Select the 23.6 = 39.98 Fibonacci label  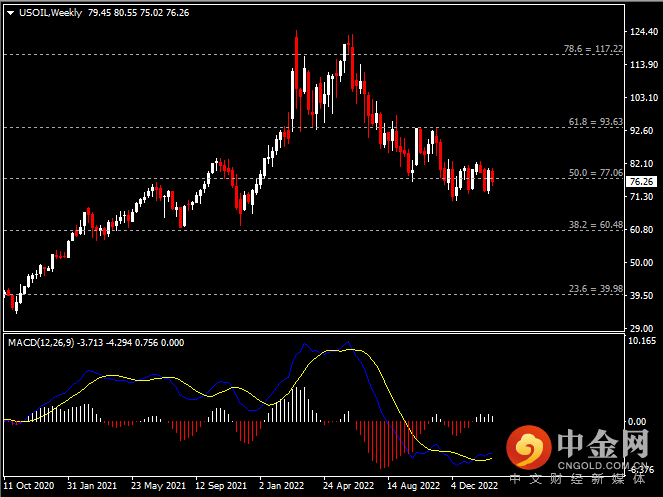pyautogui.click(x=595, y=289)
